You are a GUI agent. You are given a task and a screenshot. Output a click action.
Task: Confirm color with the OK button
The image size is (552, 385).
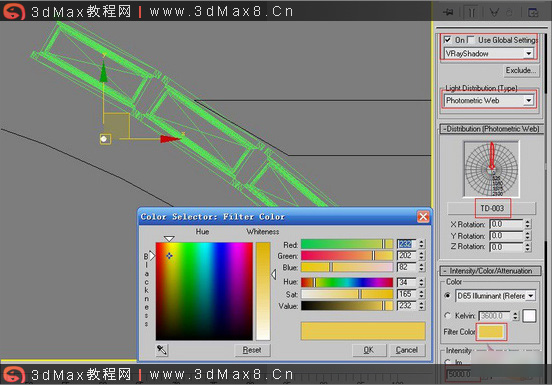click(369, 350)
